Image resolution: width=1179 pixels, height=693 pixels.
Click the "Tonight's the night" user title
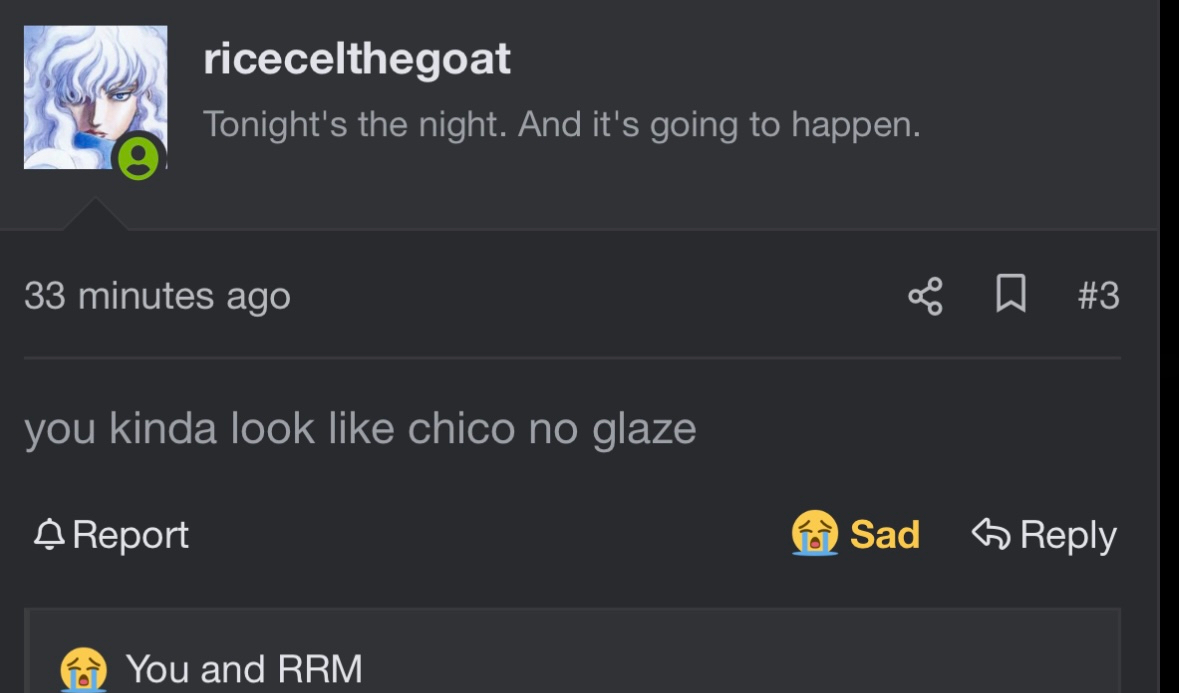[x=561, y=125]
